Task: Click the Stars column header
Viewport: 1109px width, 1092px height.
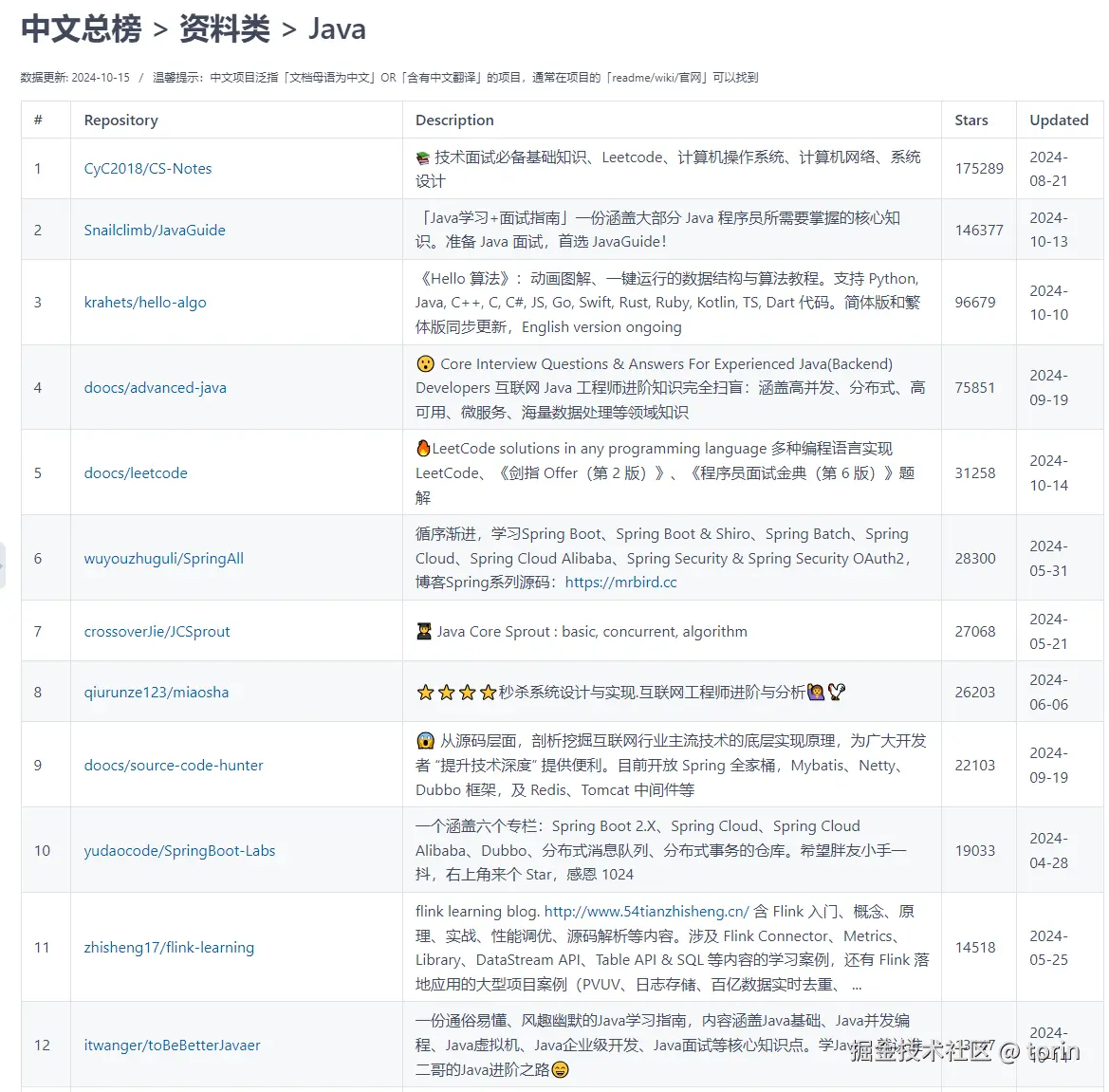Action: (971, 120)
